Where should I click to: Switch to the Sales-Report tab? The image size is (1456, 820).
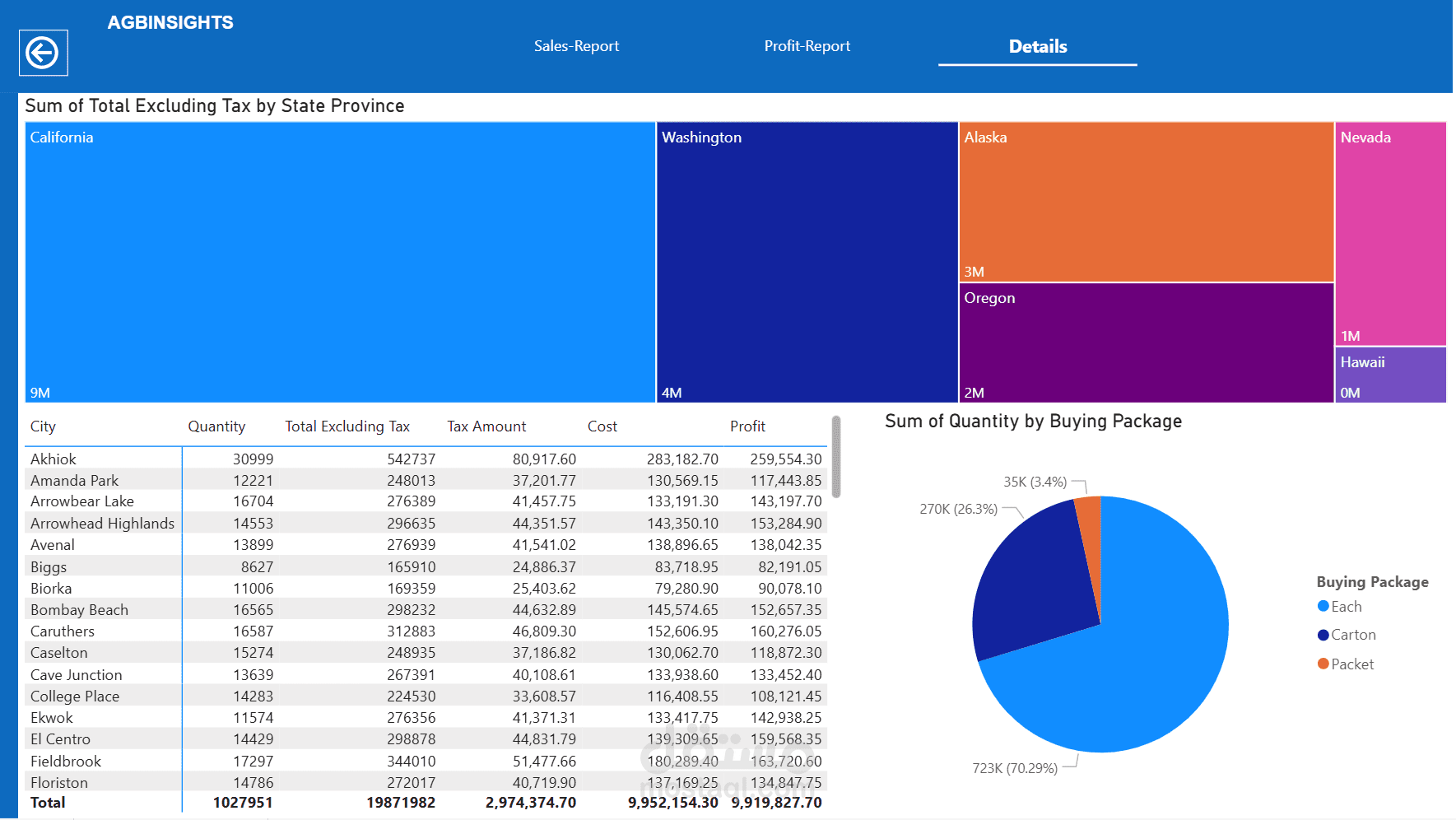click(576, 46)
